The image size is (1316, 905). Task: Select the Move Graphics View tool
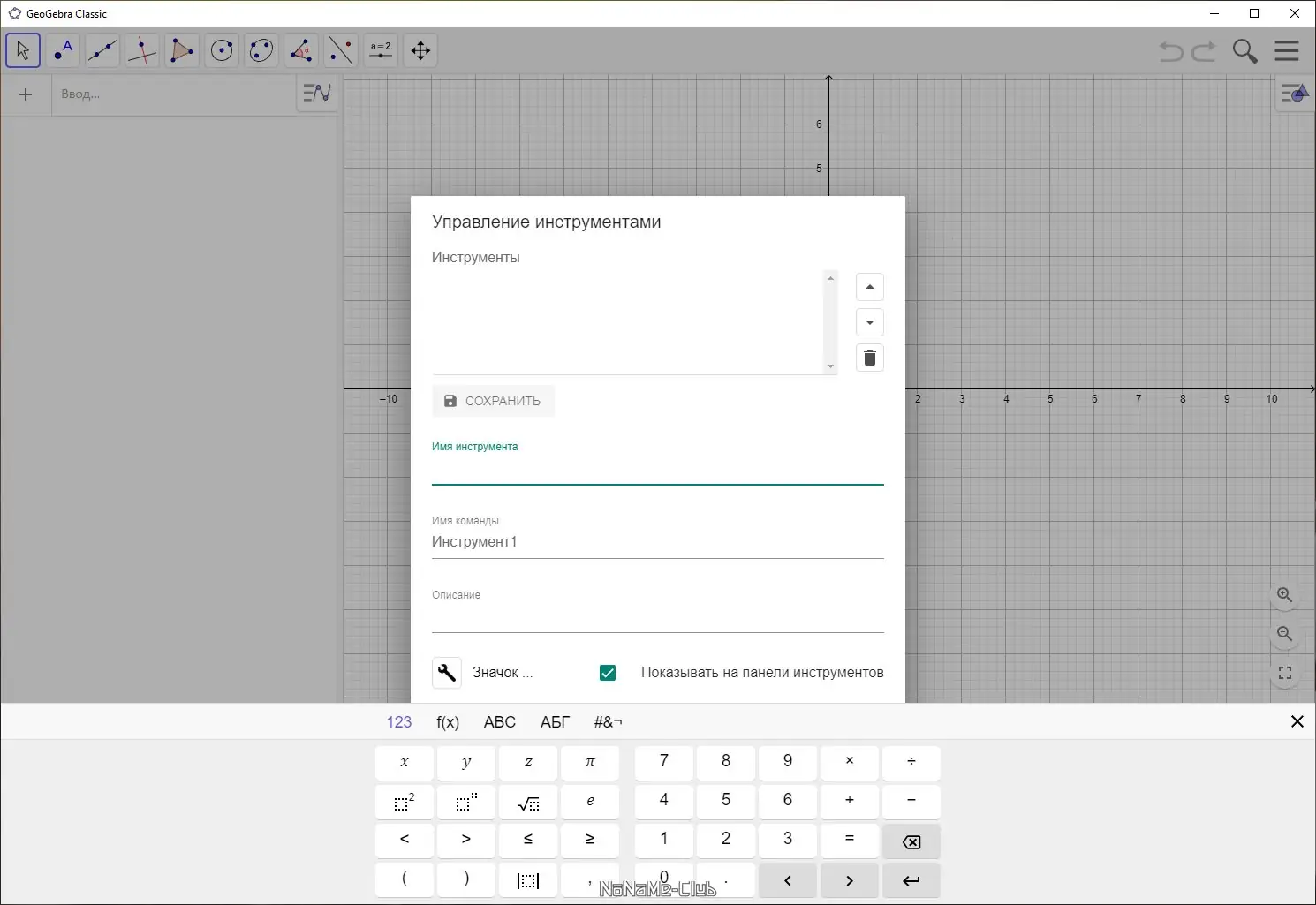(420, 50)
